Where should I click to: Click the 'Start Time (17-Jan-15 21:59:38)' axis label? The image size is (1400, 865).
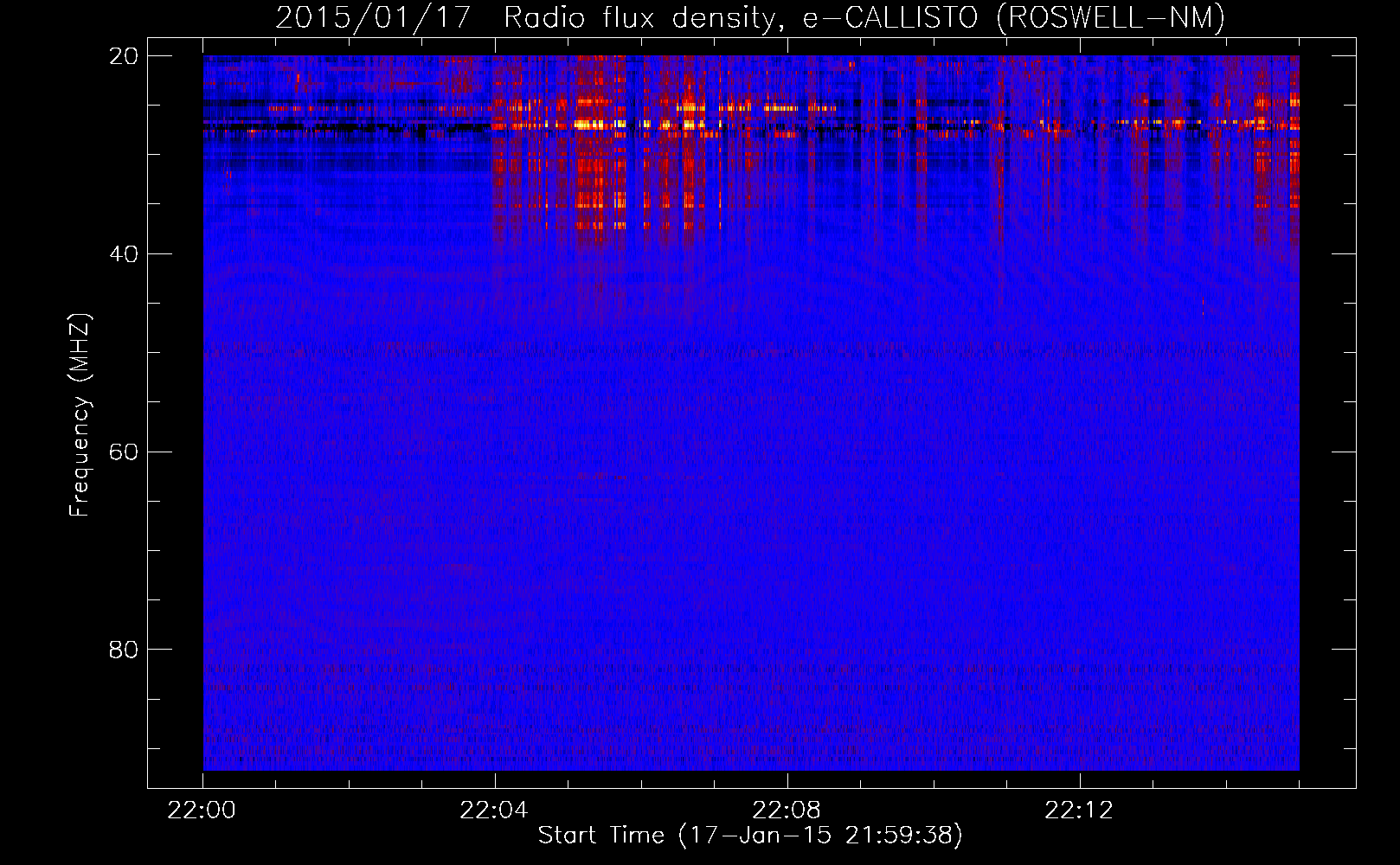click(x=750, y=836)
